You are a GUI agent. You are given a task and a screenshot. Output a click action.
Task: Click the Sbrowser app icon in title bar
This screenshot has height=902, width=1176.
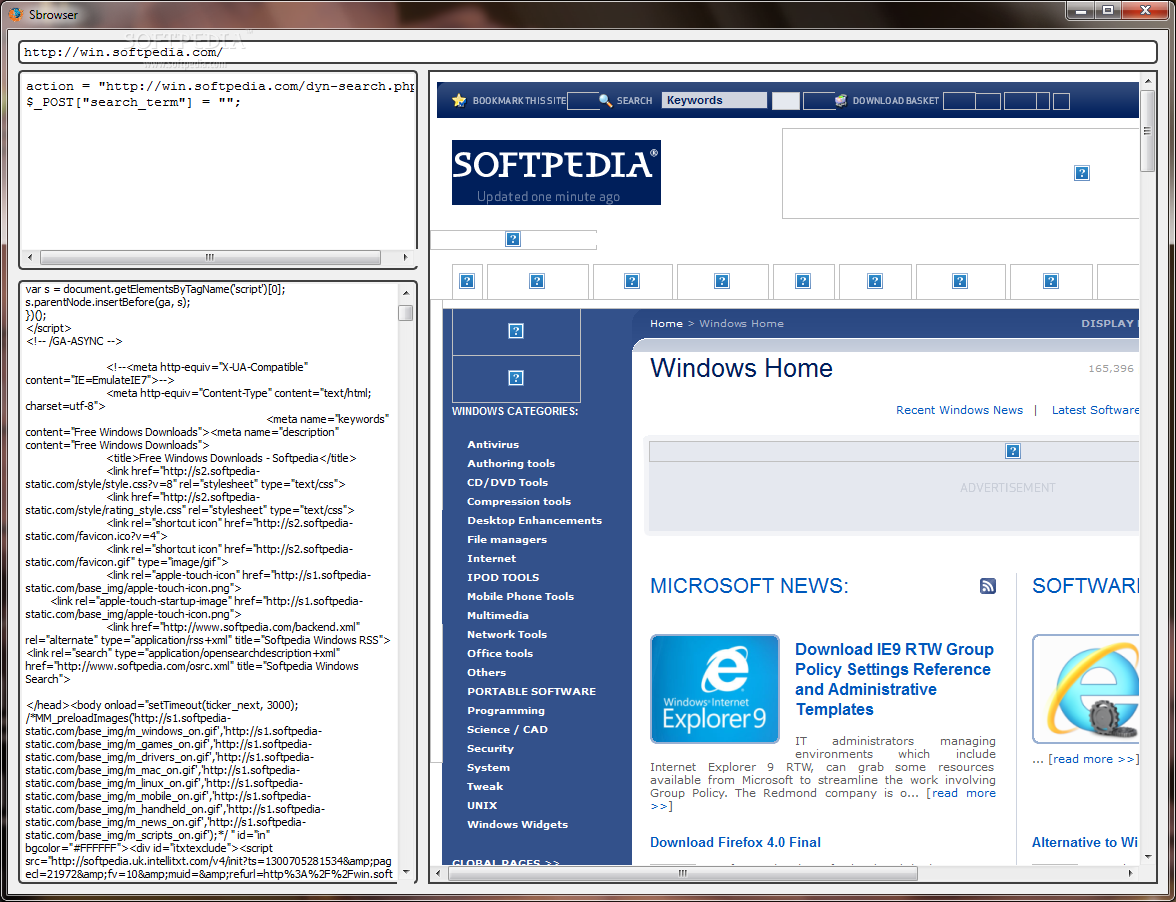(15, 14)
